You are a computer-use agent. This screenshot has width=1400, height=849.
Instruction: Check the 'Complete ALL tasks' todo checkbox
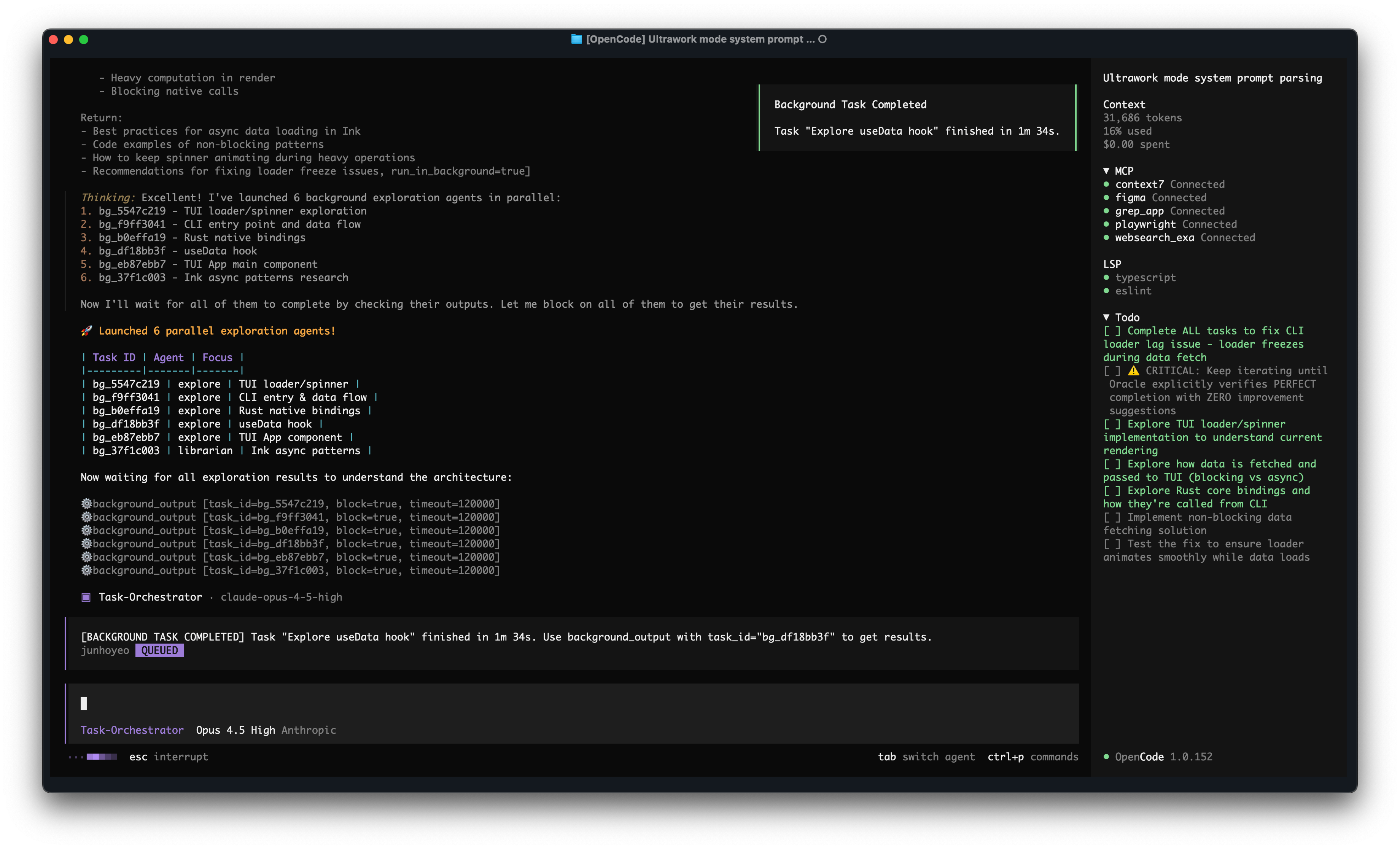tap(1112, 331)
